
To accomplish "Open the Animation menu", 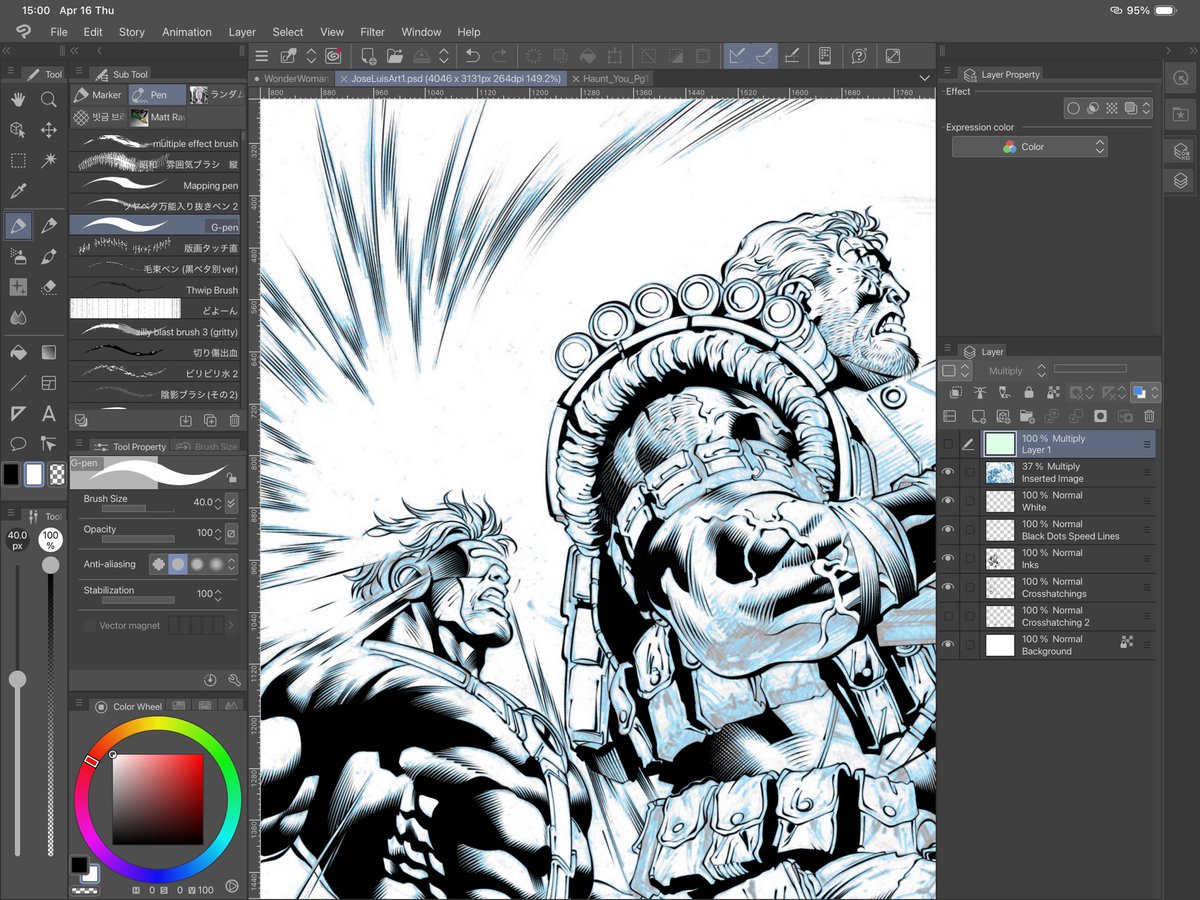I will [x=187, y=32].
